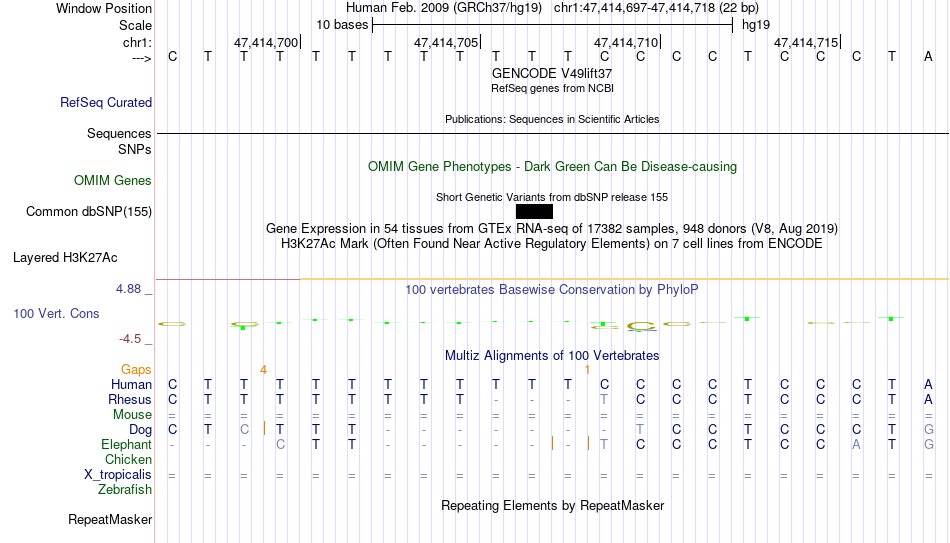Click the Common dbSNP(155) track label
This screenshot has width=950, height=543.
tap(89, 212)
